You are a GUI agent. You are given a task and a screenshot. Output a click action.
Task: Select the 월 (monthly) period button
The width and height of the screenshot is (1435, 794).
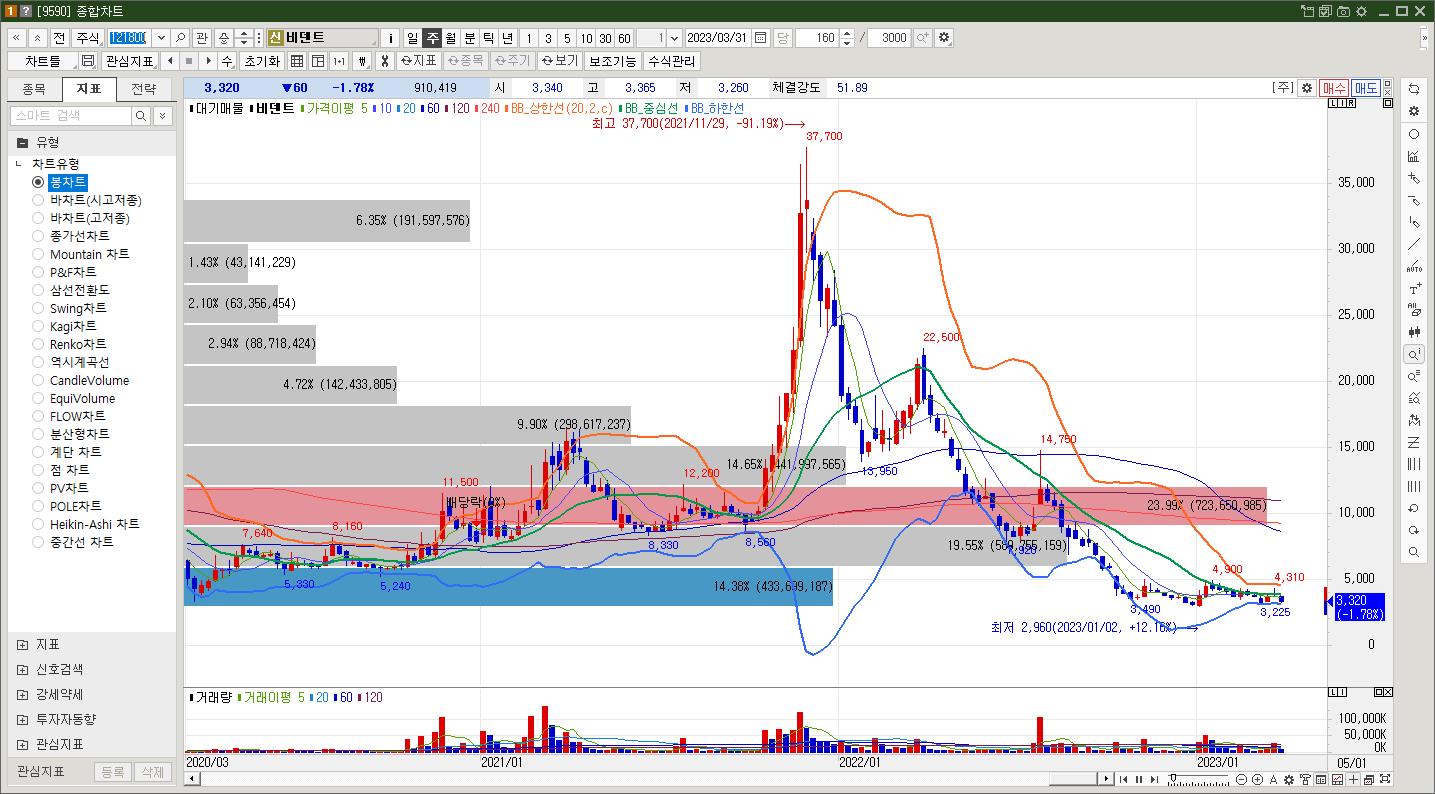coord(451,38)
